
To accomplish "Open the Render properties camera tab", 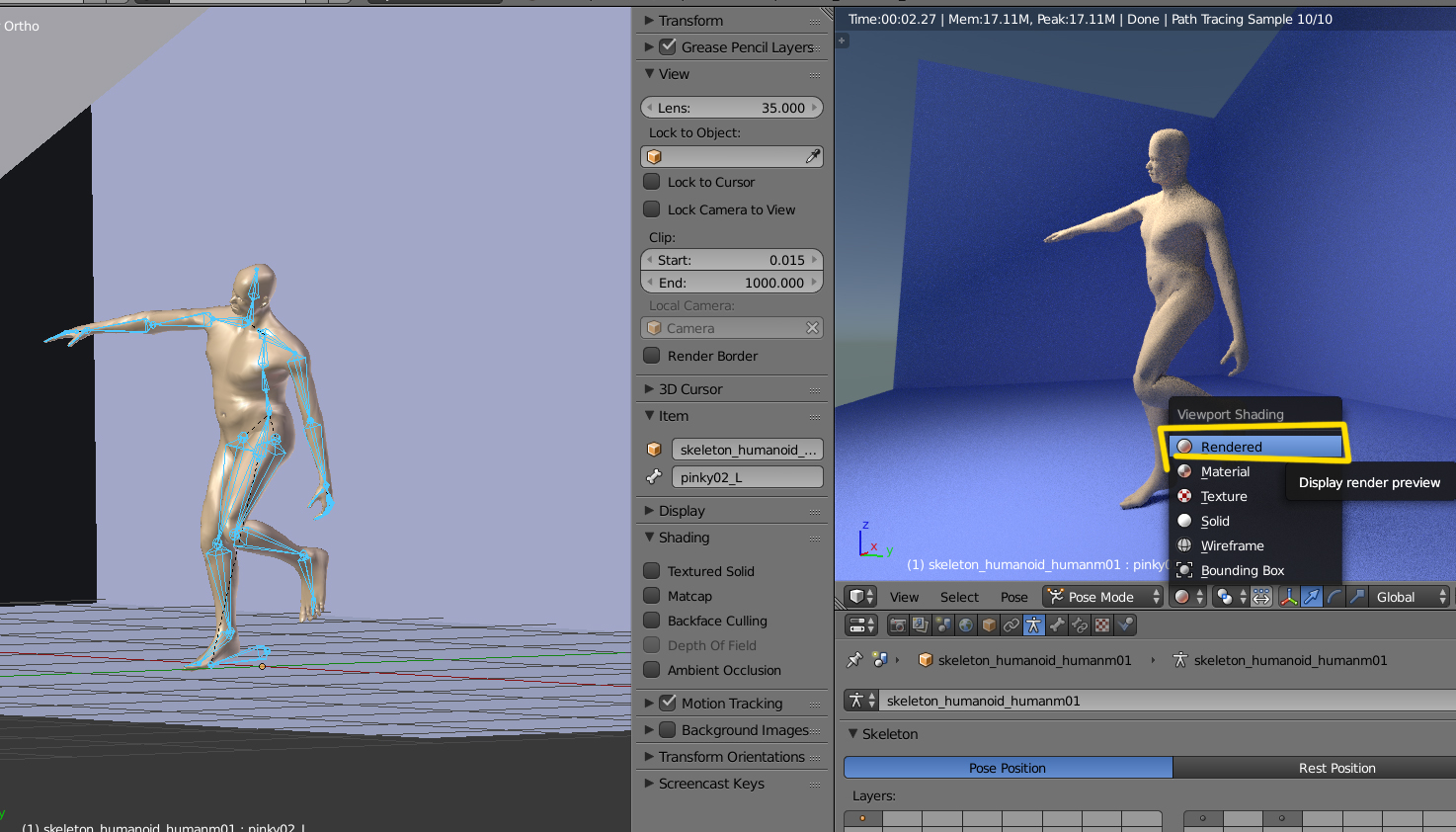I will coord(898,625).
